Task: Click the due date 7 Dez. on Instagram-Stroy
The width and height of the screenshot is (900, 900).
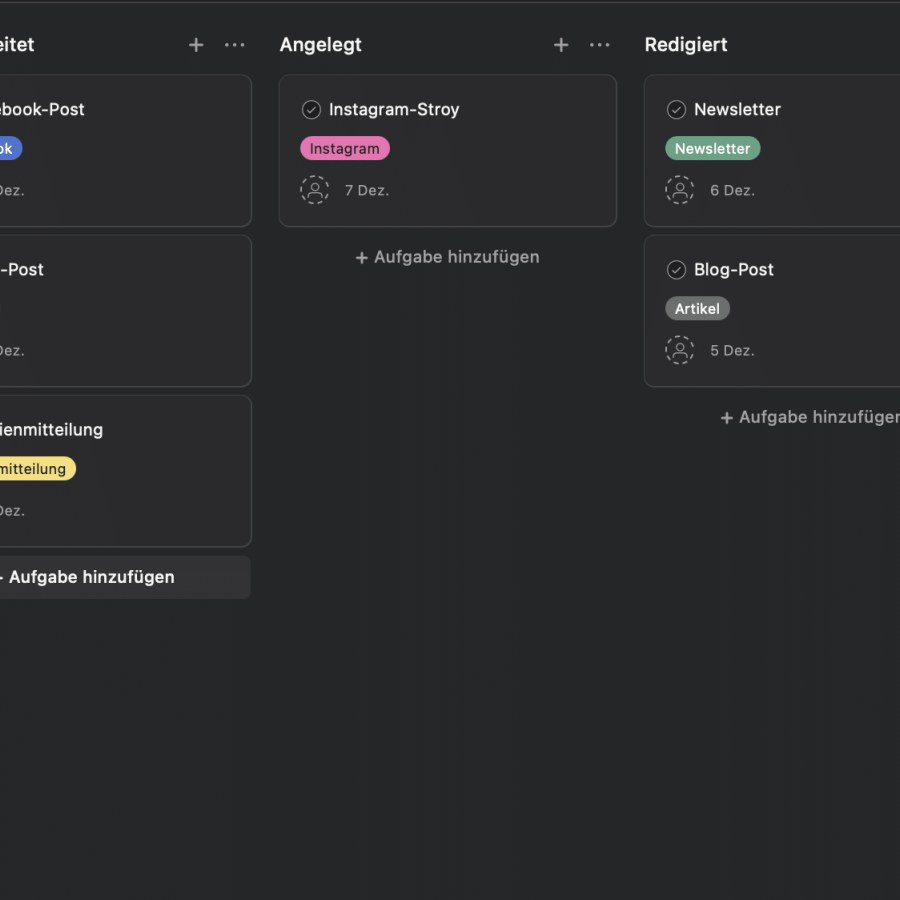Action: click(x=368, y=190)
